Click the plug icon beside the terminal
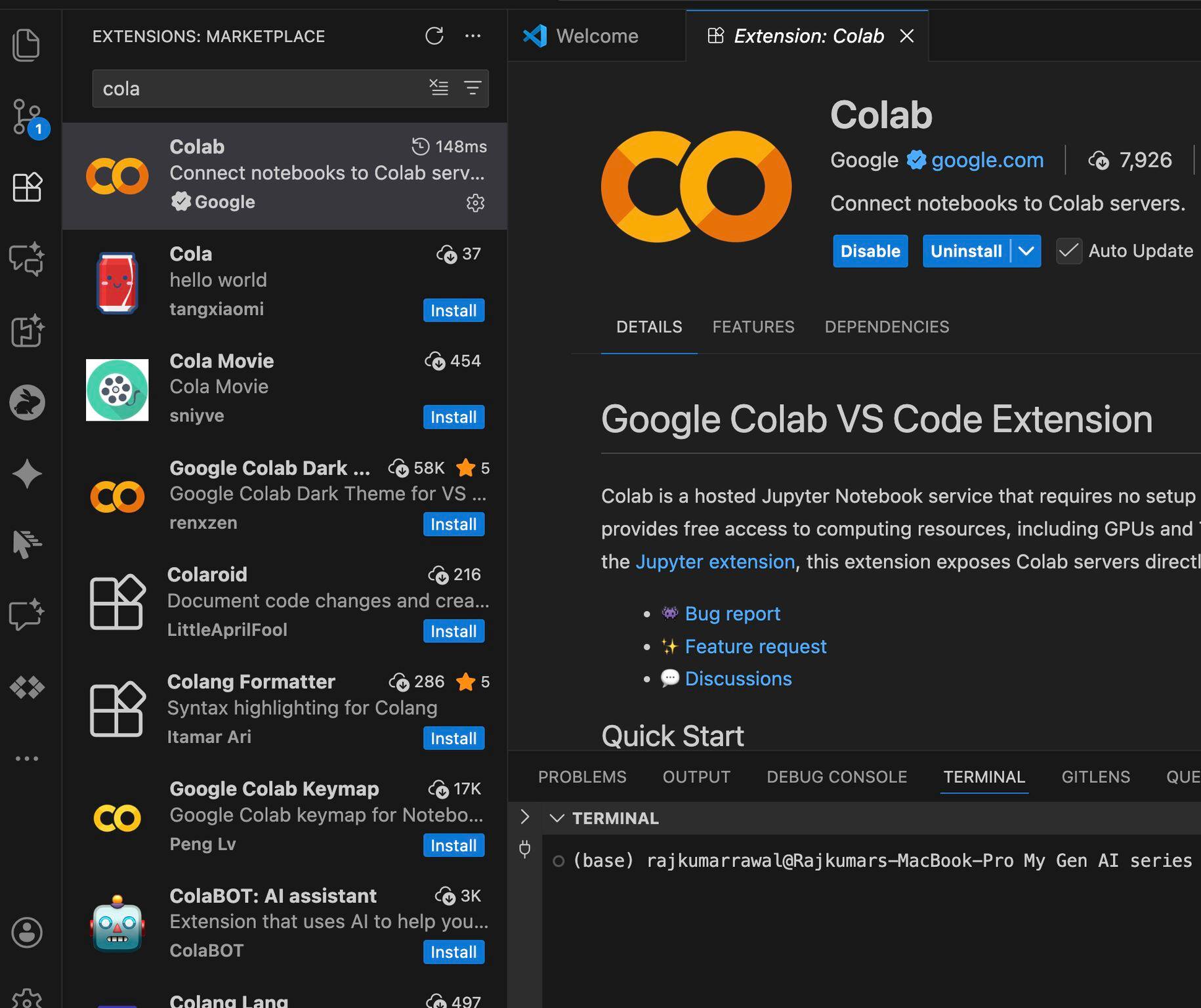The height and width of the screenshot is (1008, 1201). point(524,849)
